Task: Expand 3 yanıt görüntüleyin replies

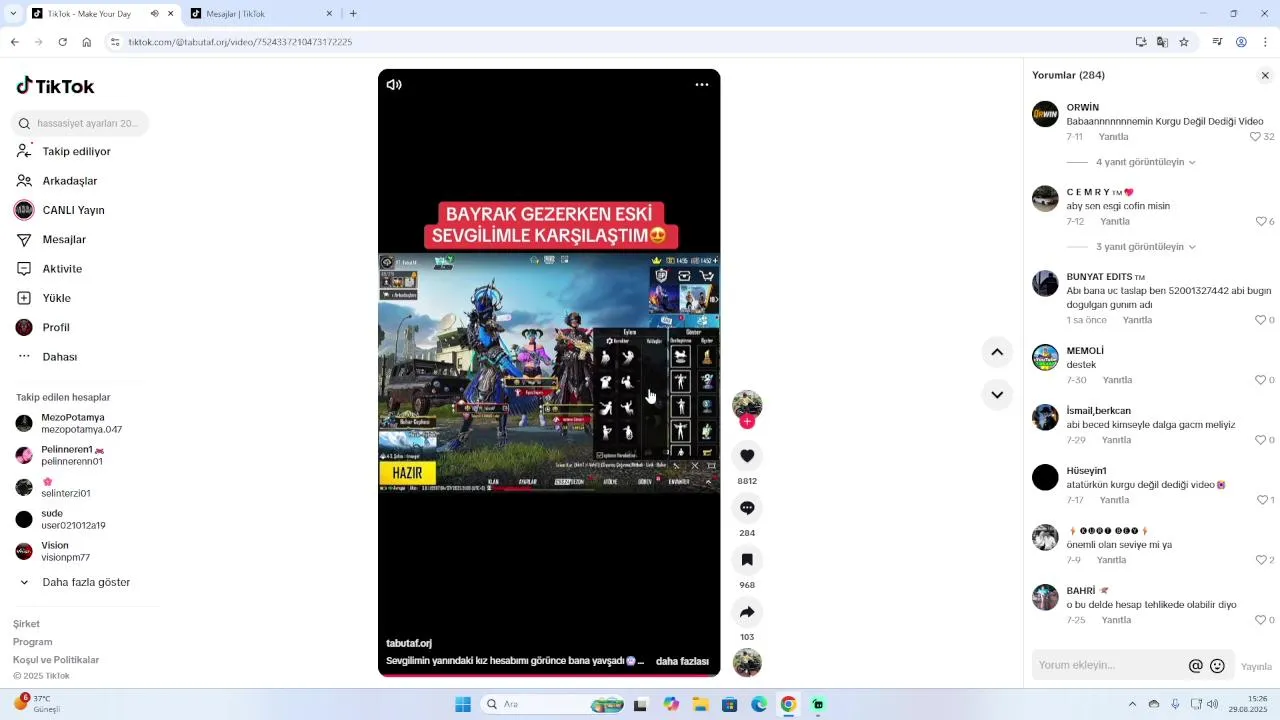Action: [x=1145, y=247]
